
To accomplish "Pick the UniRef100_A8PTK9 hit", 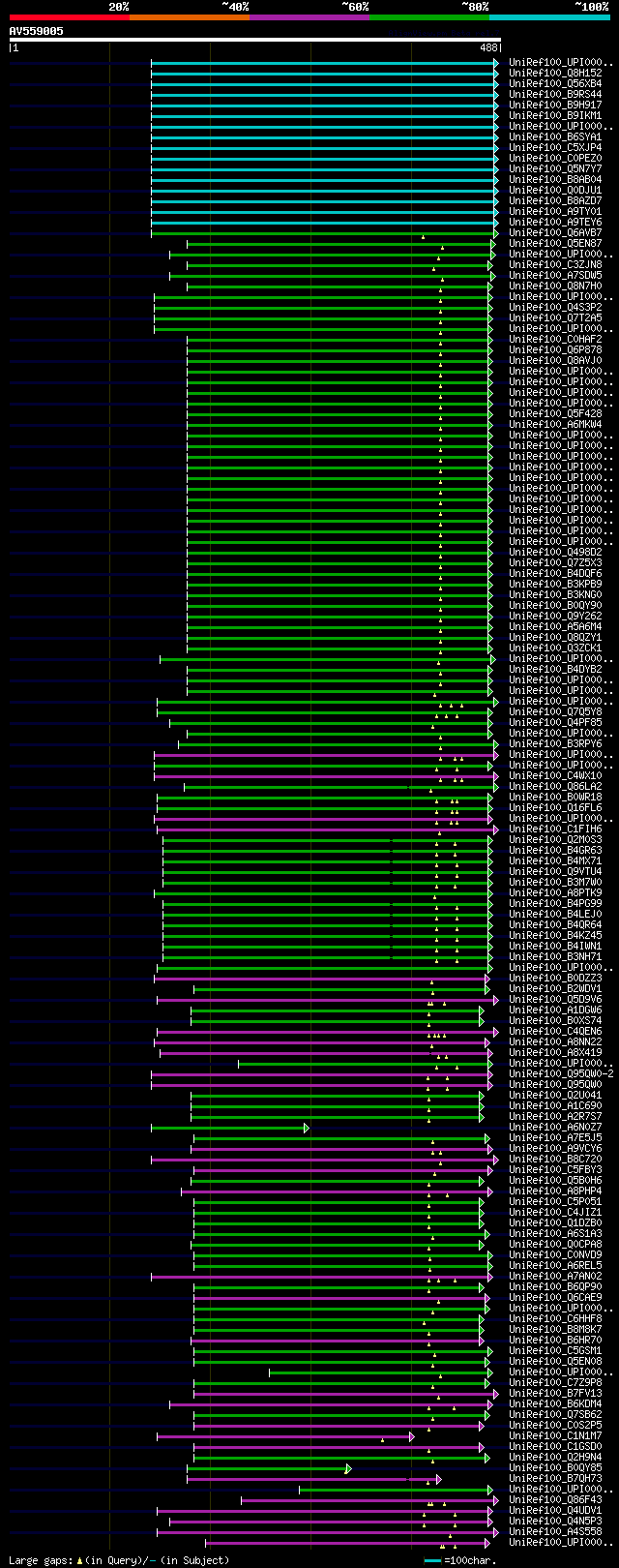I will tap(555, 892).
